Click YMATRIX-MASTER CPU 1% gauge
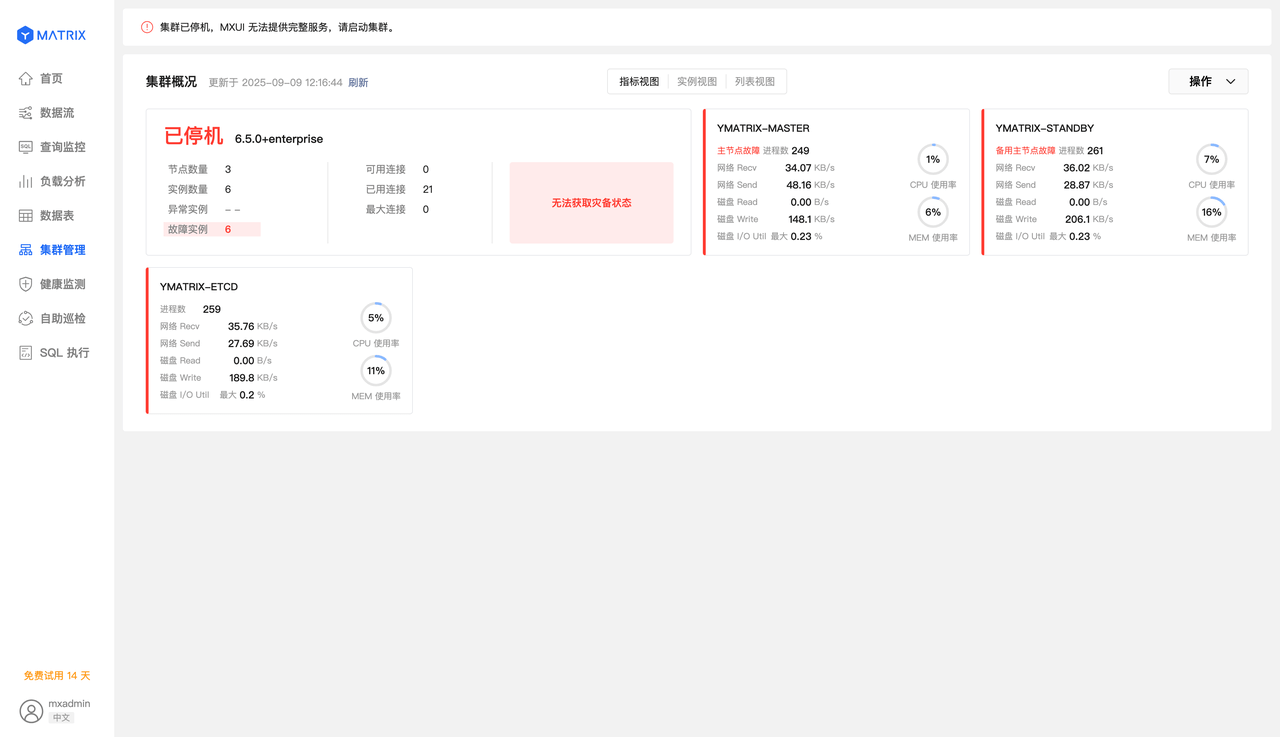Image resolution: width=1280 pixels, height=737 pixels. click(933, 159)
